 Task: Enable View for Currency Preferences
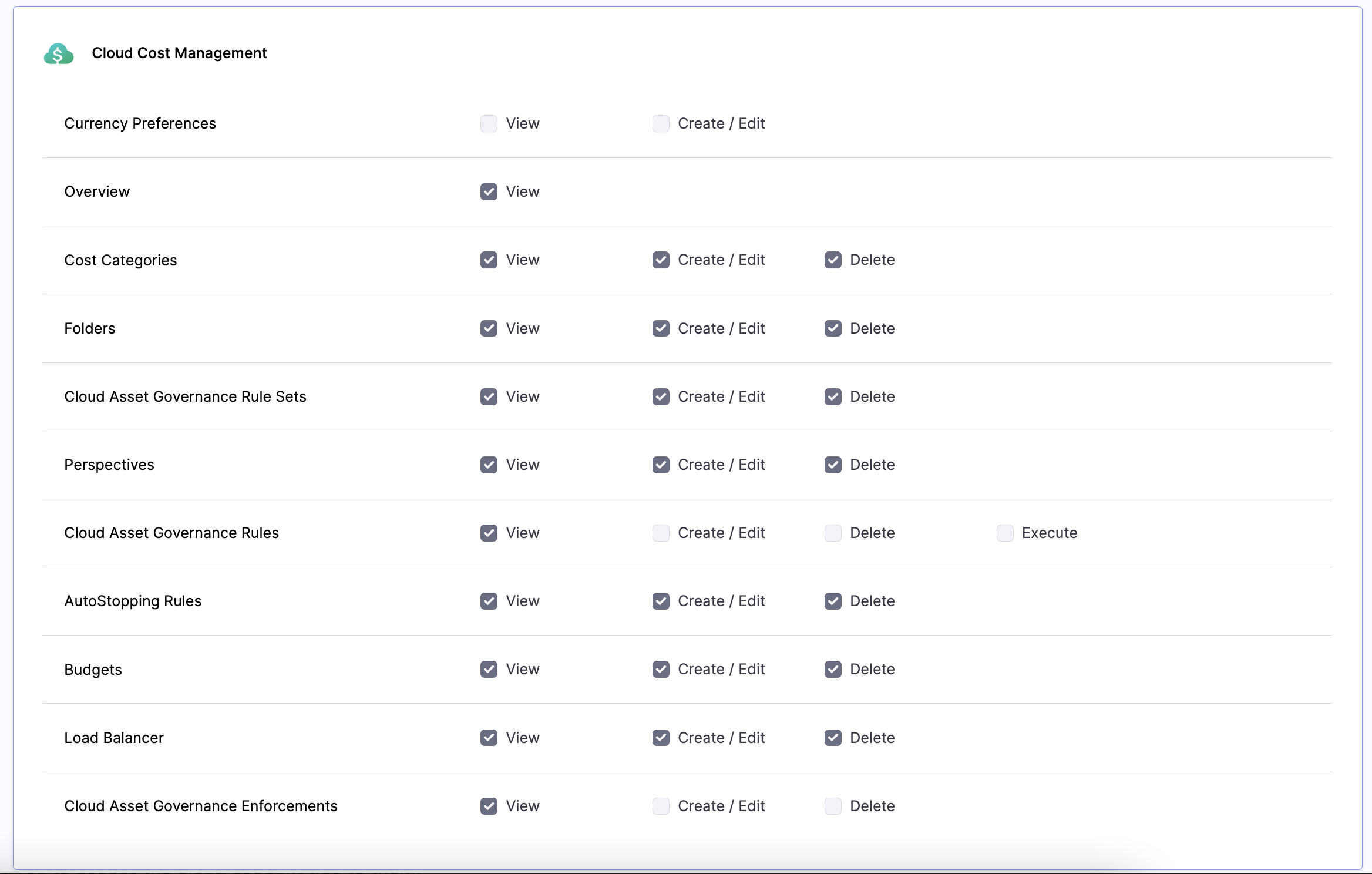click(489, 123)
